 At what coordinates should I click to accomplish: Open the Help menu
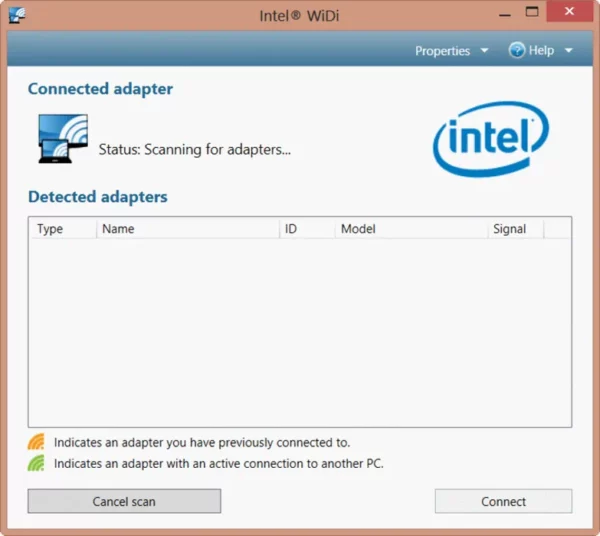pos(541,50)
